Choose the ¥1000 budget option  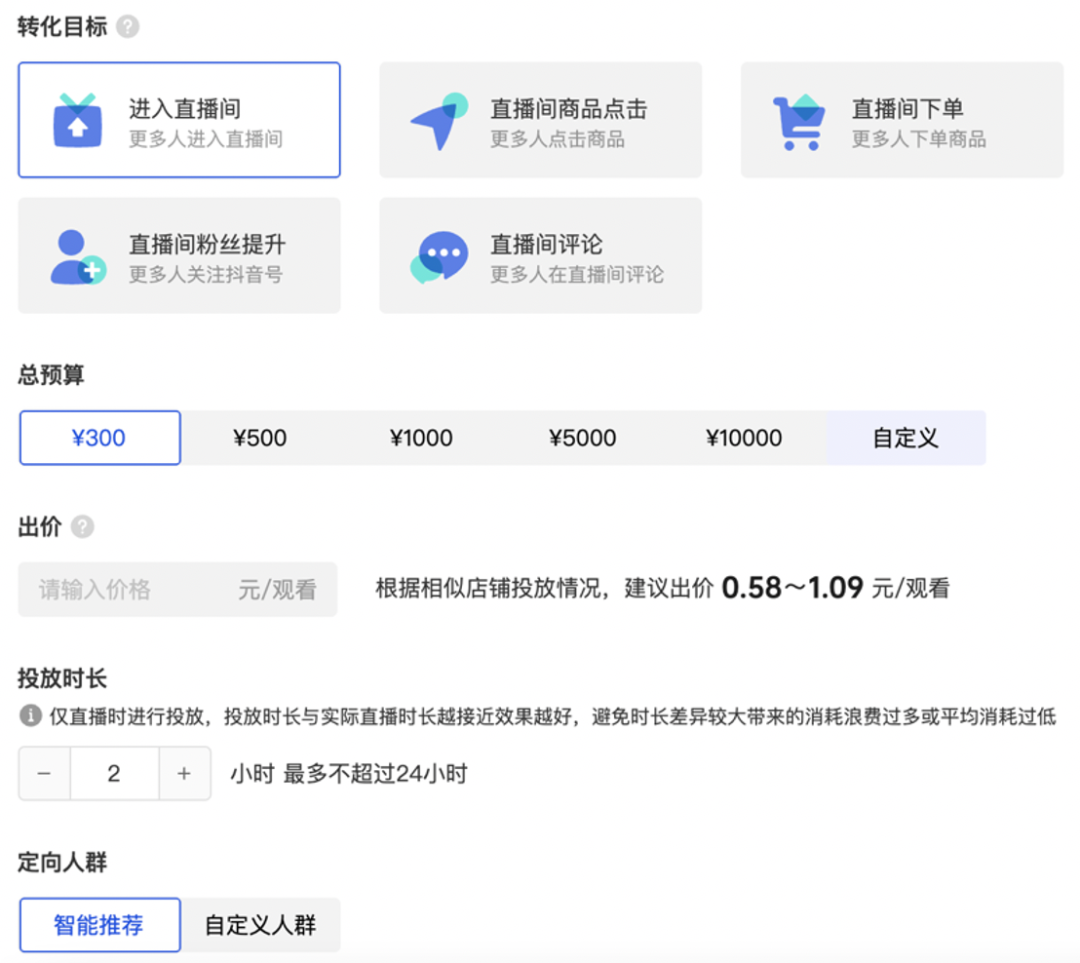[421, 438]
